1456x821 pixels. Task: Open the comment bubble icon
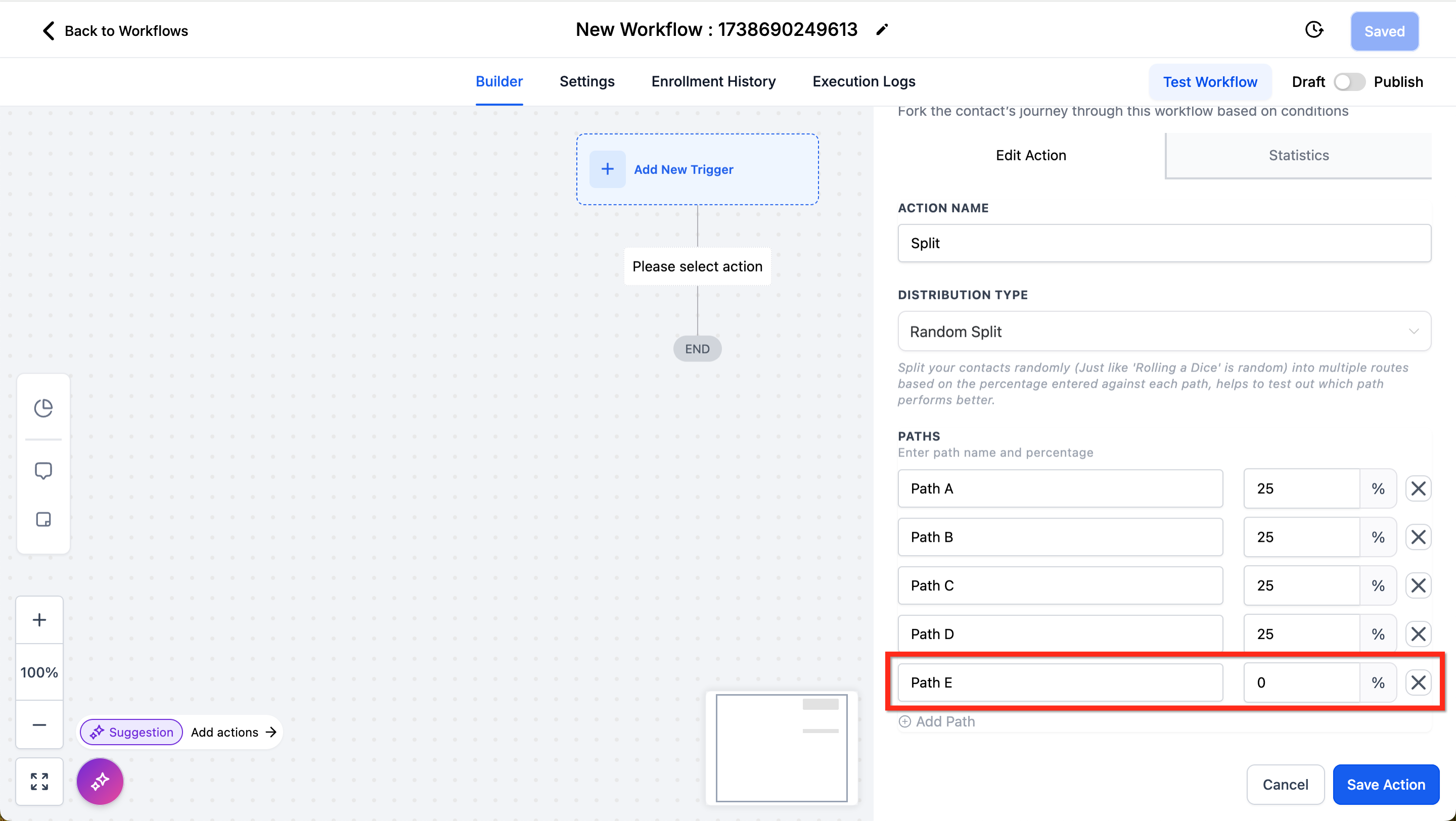coord(43,470)
